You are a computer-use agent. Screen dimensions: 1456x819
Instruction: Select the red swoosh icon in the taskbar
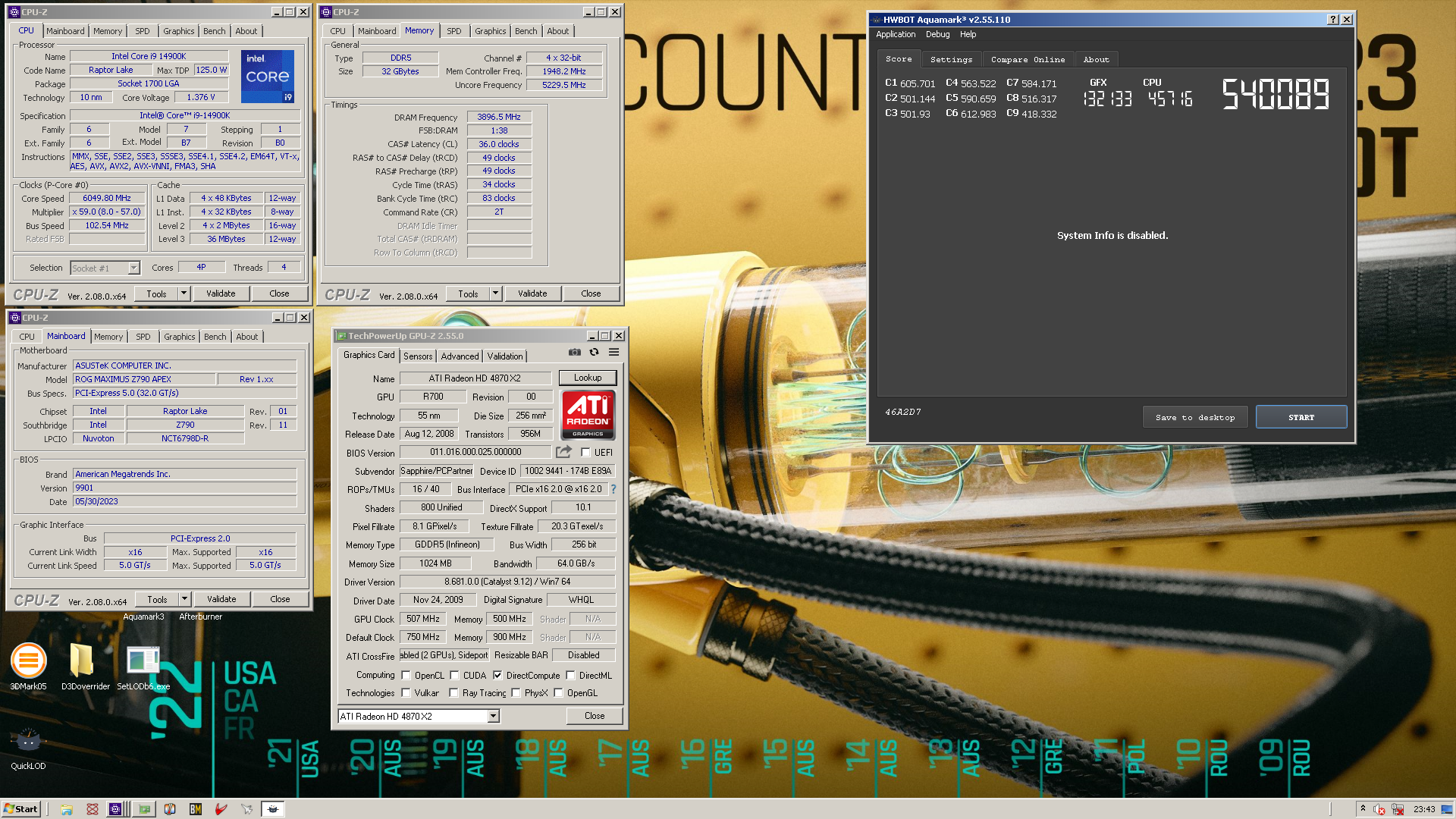coord(221,809)
